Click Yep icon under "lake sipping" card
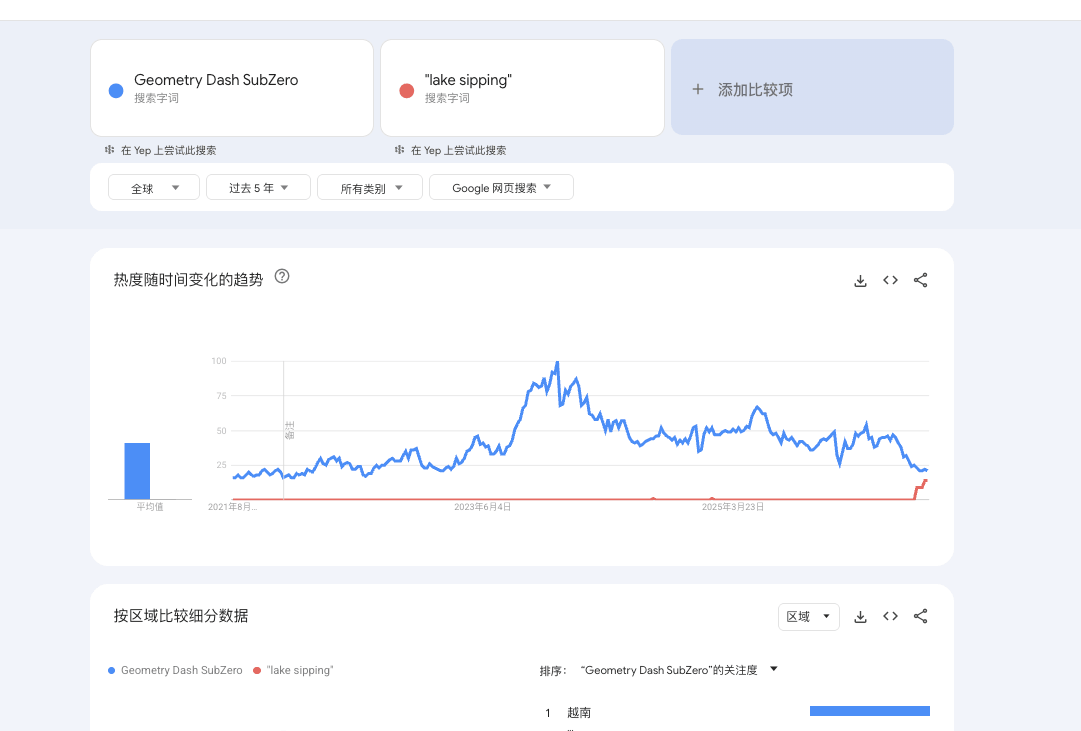The height and width of the screenshot is (731, 1081). point(399,150)
